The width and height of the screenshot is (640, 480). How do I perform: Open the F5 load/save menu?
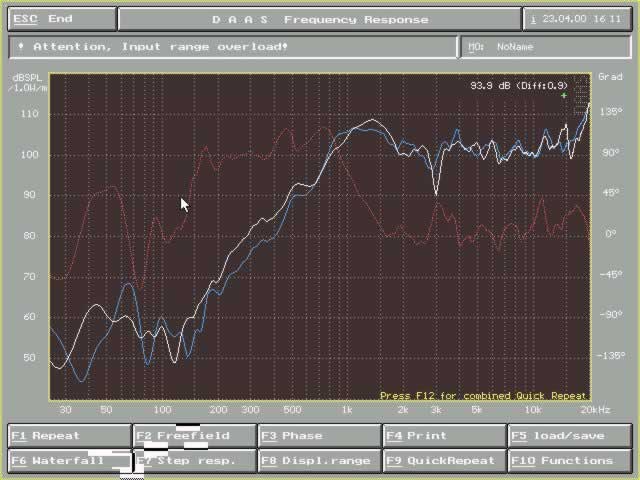pos(569,436)
